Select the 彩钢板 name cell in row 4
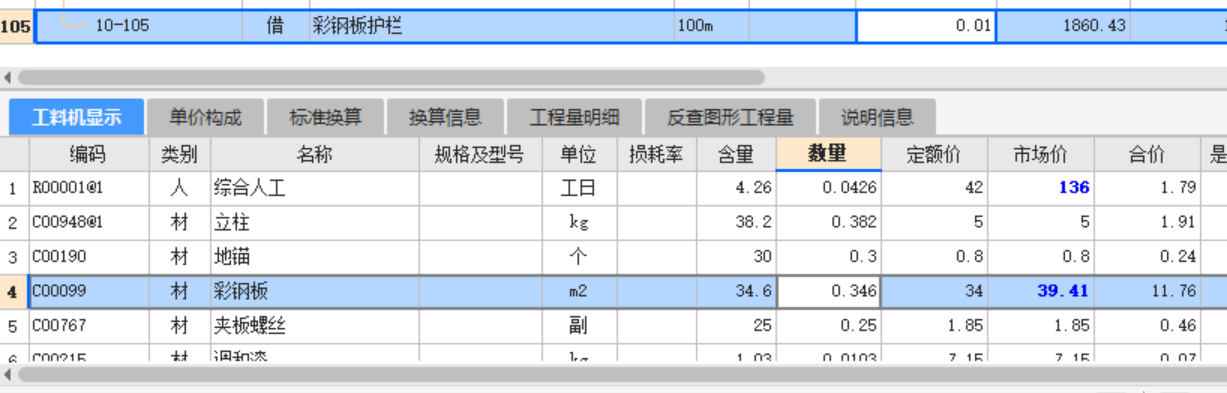This screenshot has height=393, width=1227. click(x=315, y=292)
